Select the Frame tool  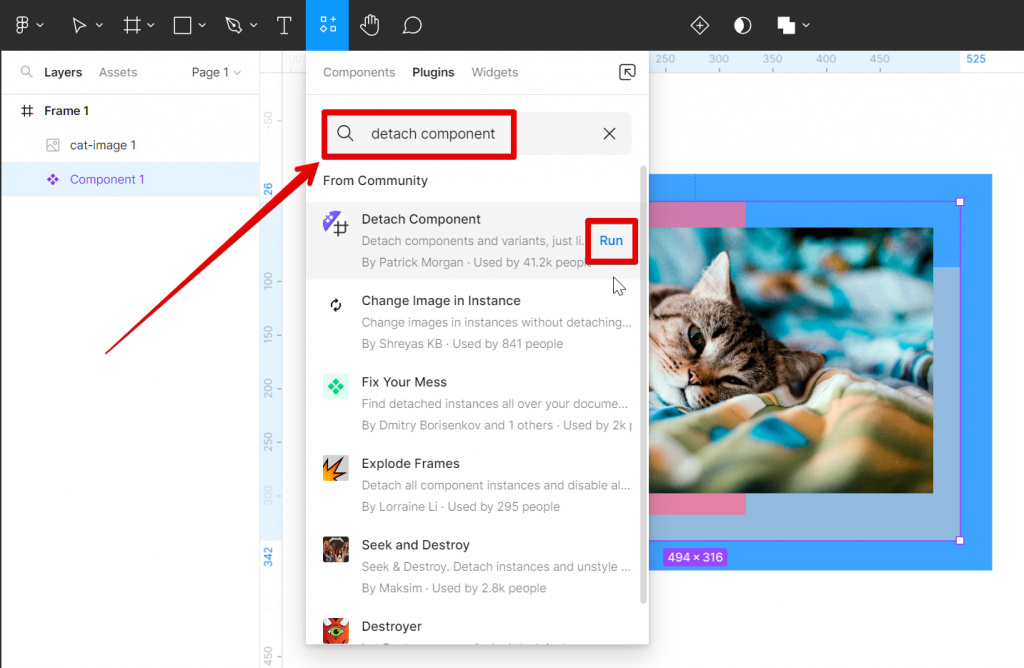point(133,25)
